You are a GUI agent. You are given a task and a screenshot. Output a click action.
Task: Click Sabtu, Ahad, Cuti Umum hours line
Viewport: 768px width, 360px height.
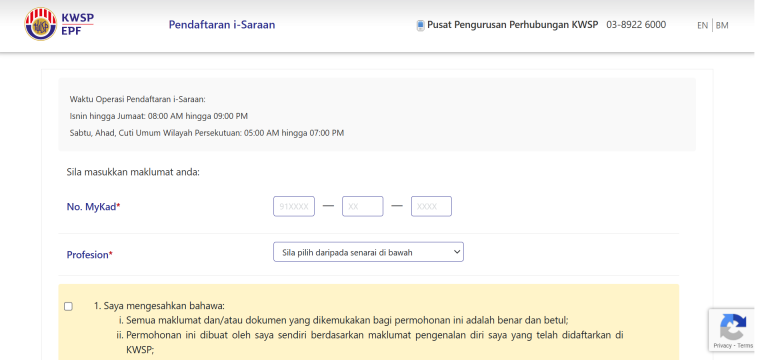[x=207, y=133]
